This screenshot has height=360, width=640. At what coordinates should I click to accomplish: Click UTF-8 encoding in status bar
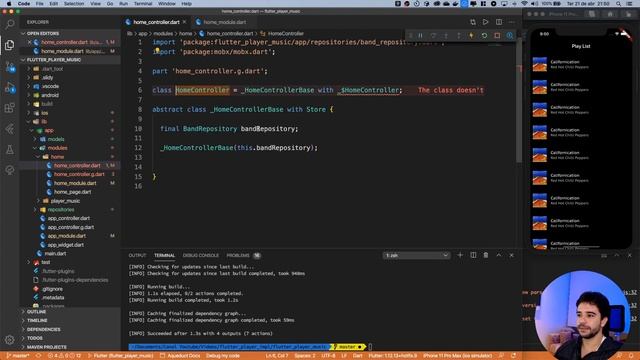coord(328,356)
